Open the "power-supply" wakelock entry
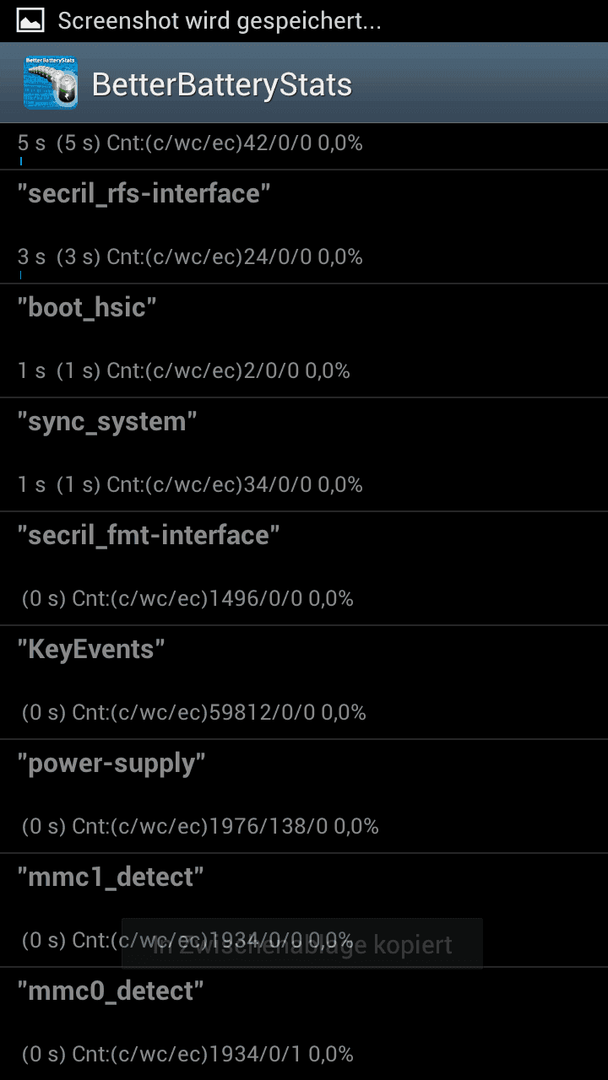The height and width of the screenshot is (1080, 608). (x=304, y=796)
